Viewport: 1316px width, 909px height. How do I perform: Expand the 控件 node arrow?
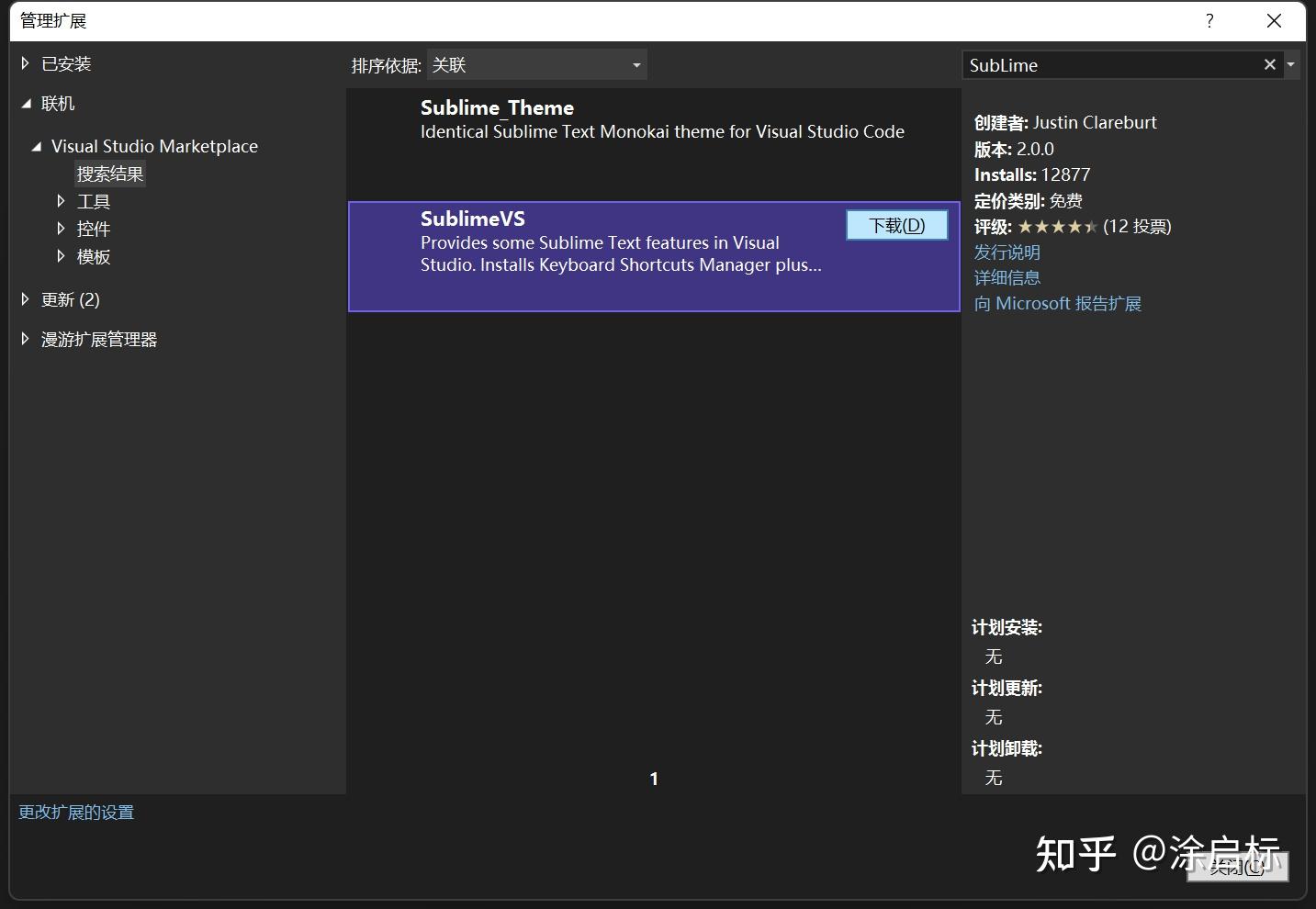tap(61, 229)
